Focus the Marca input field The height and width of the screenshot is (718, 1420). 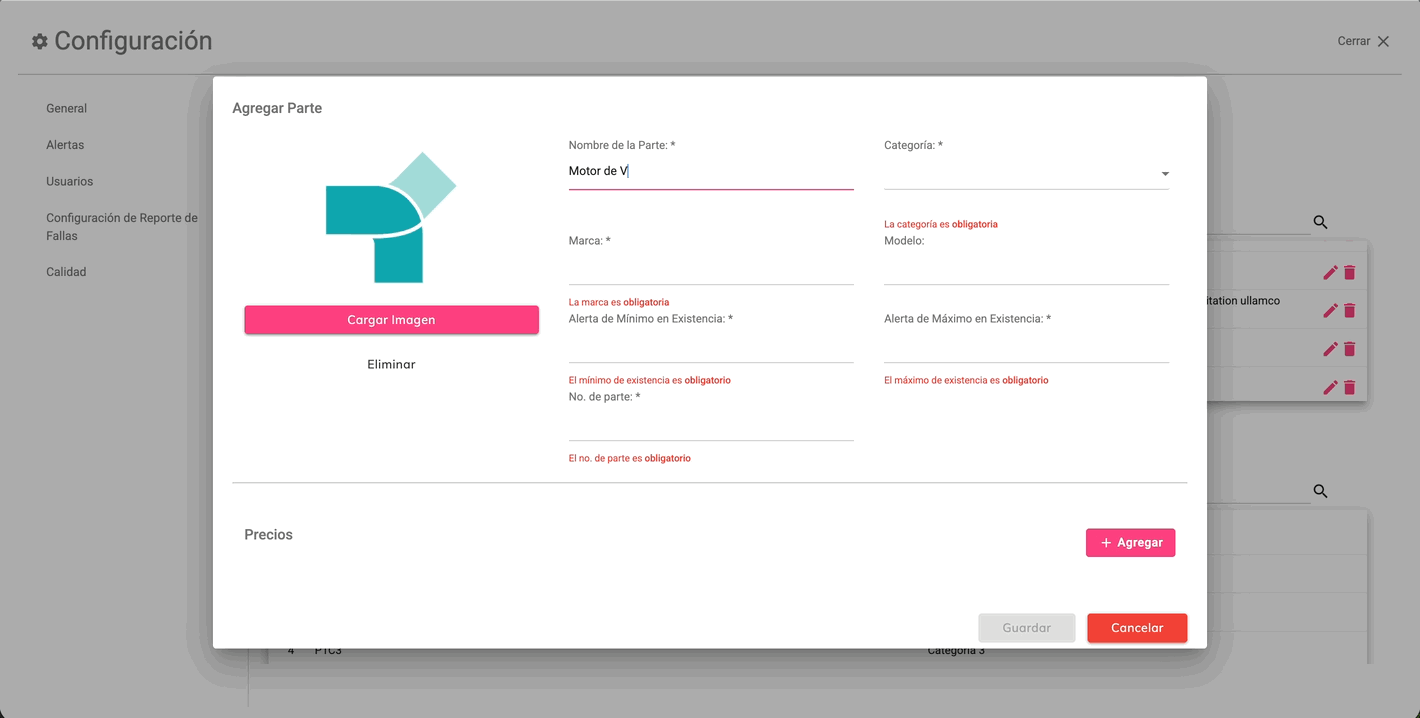(x=710, y=270)
